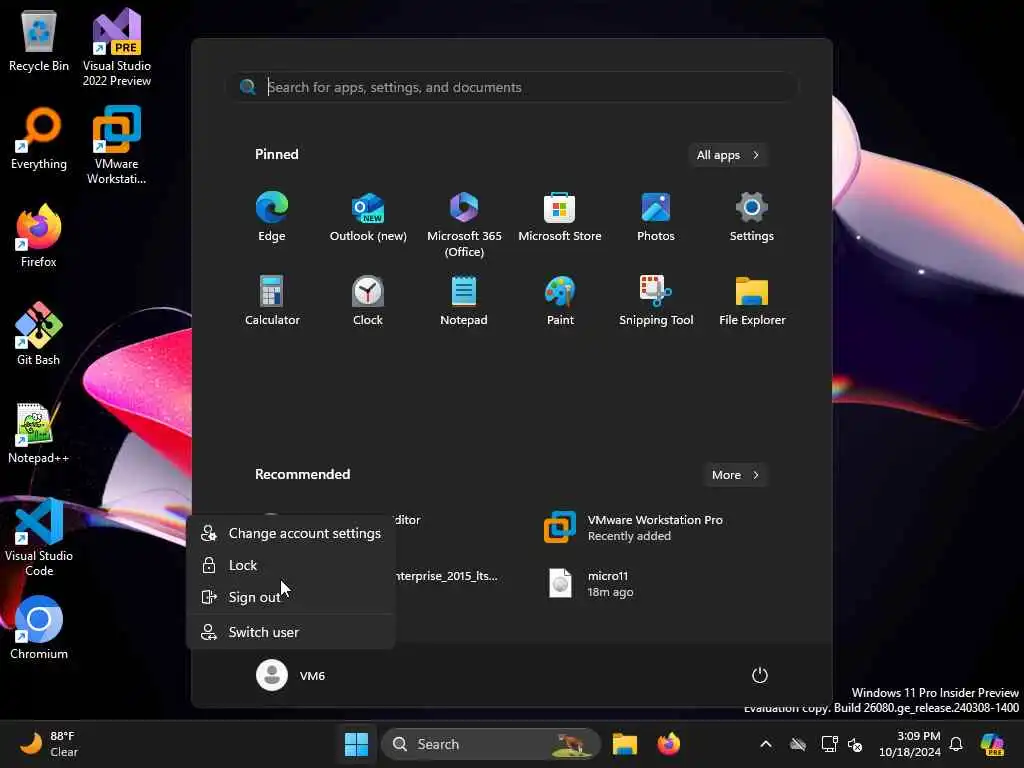Choose Switch user option
Image resolution: width=1024 pixels, height=768 pixels.
(x=291, y=632)
